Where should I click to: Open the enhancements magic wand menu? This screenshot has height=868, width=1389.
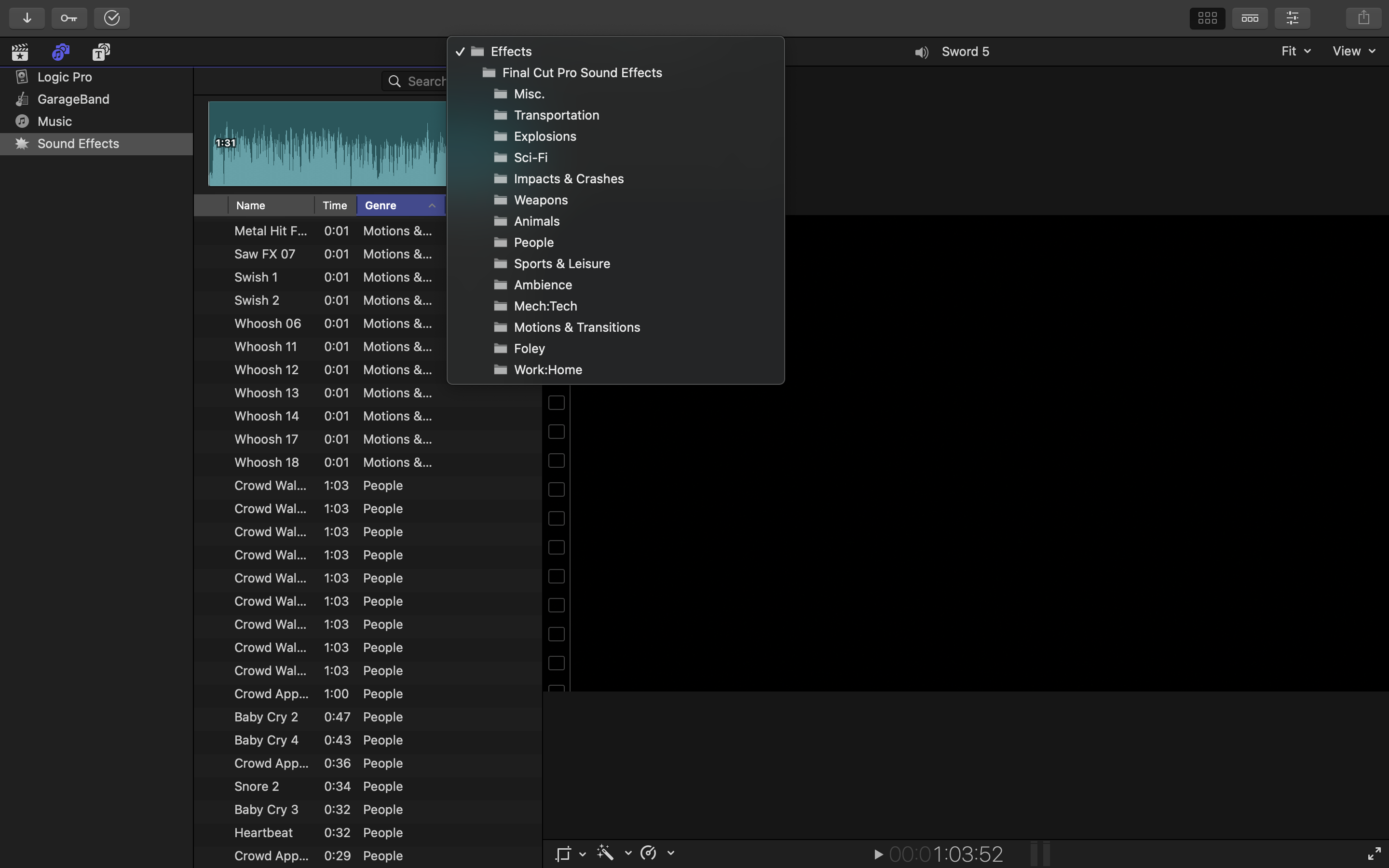point(606,853)
